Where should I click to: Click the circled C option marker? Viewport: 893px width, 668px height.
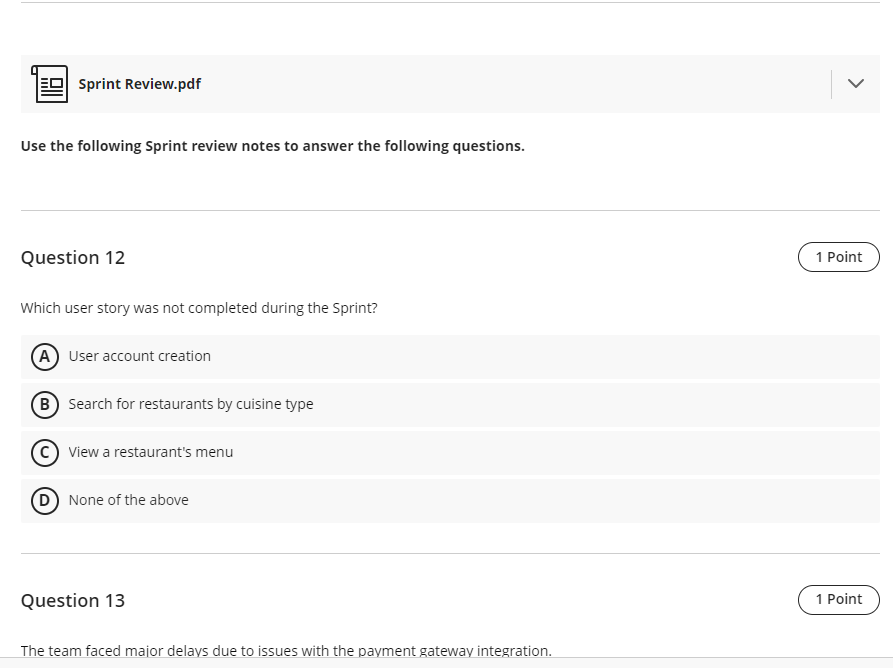[x=45, y=452]
